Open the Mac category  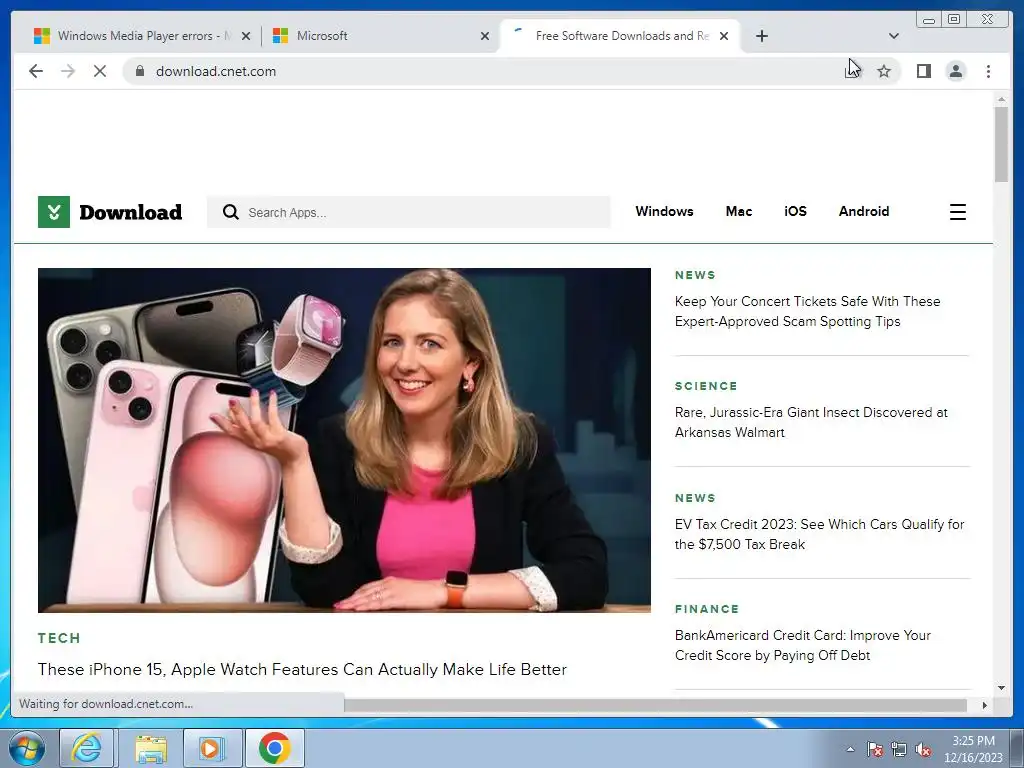coord(739,212)
